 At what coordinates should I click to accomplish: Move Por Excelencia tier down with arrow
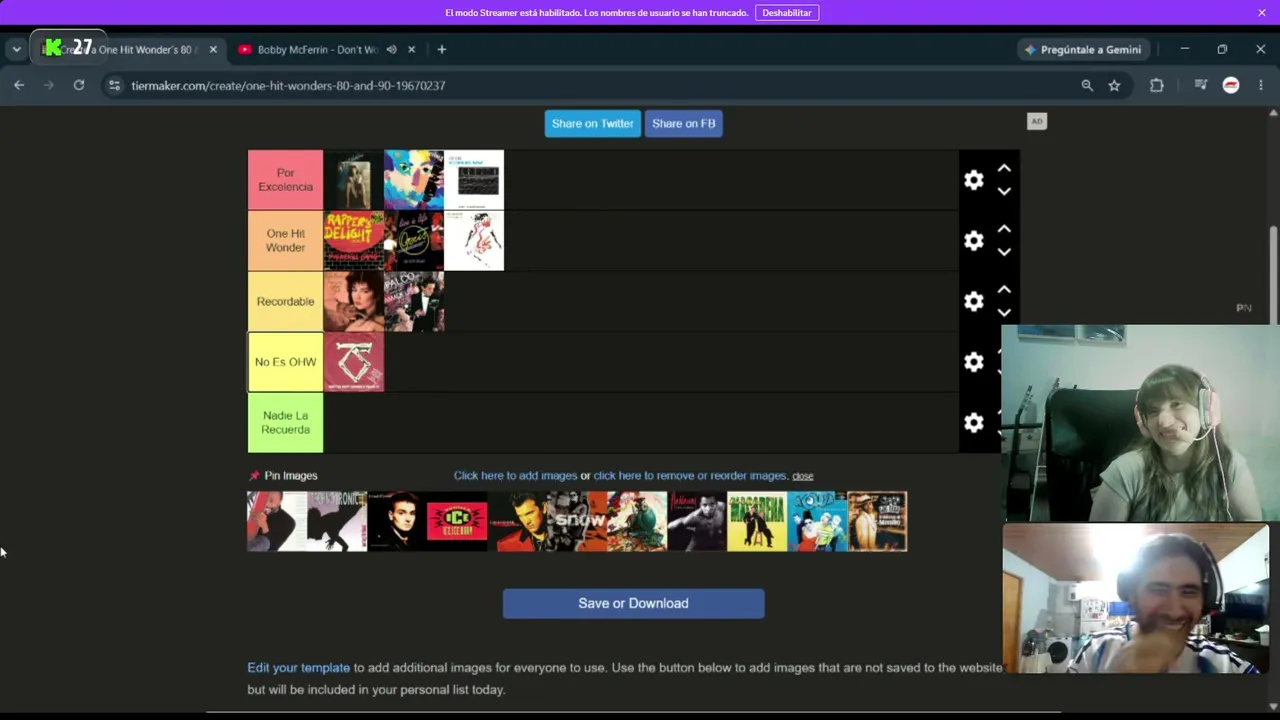click(x=1004, y=191)
